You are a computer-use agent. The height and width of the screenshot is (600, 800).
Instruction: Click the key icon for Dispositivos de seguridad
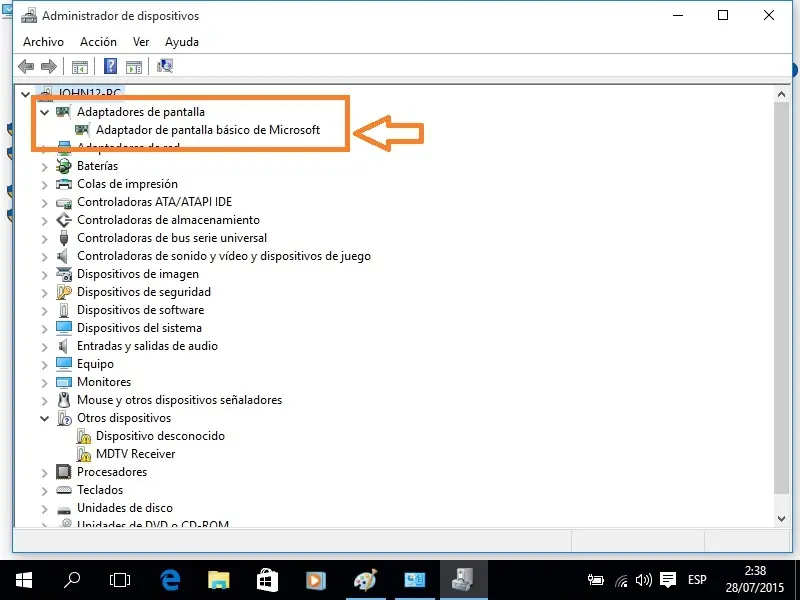64,292
